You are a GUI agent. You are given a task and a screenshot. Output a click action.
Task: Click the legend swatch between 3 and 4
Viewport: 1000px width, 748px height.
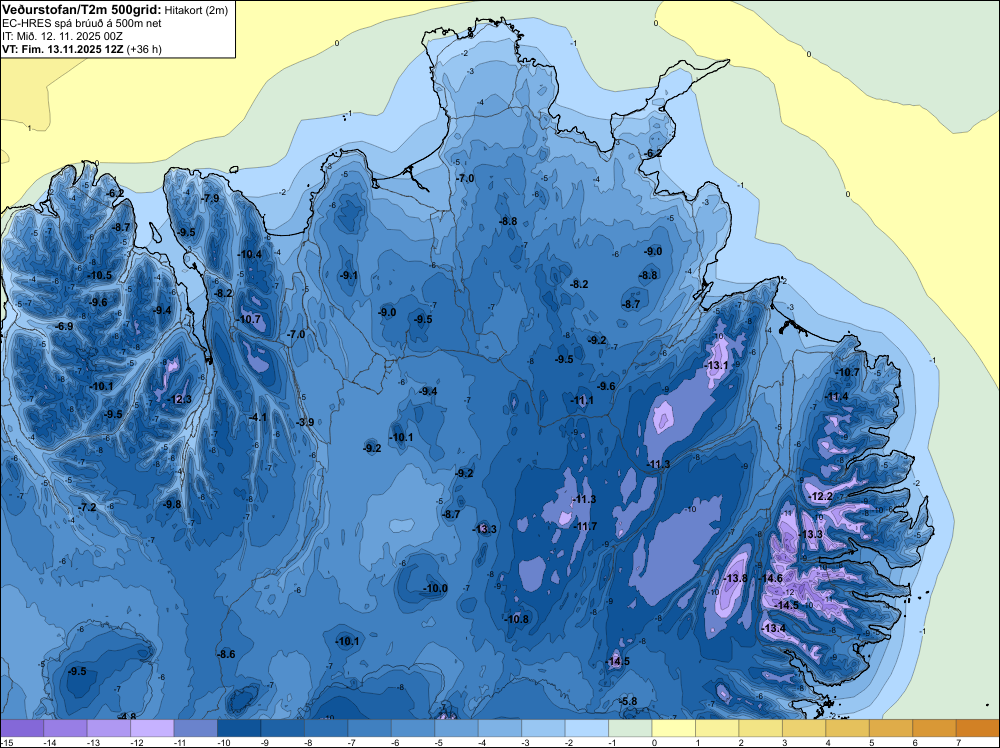[804, 728]
